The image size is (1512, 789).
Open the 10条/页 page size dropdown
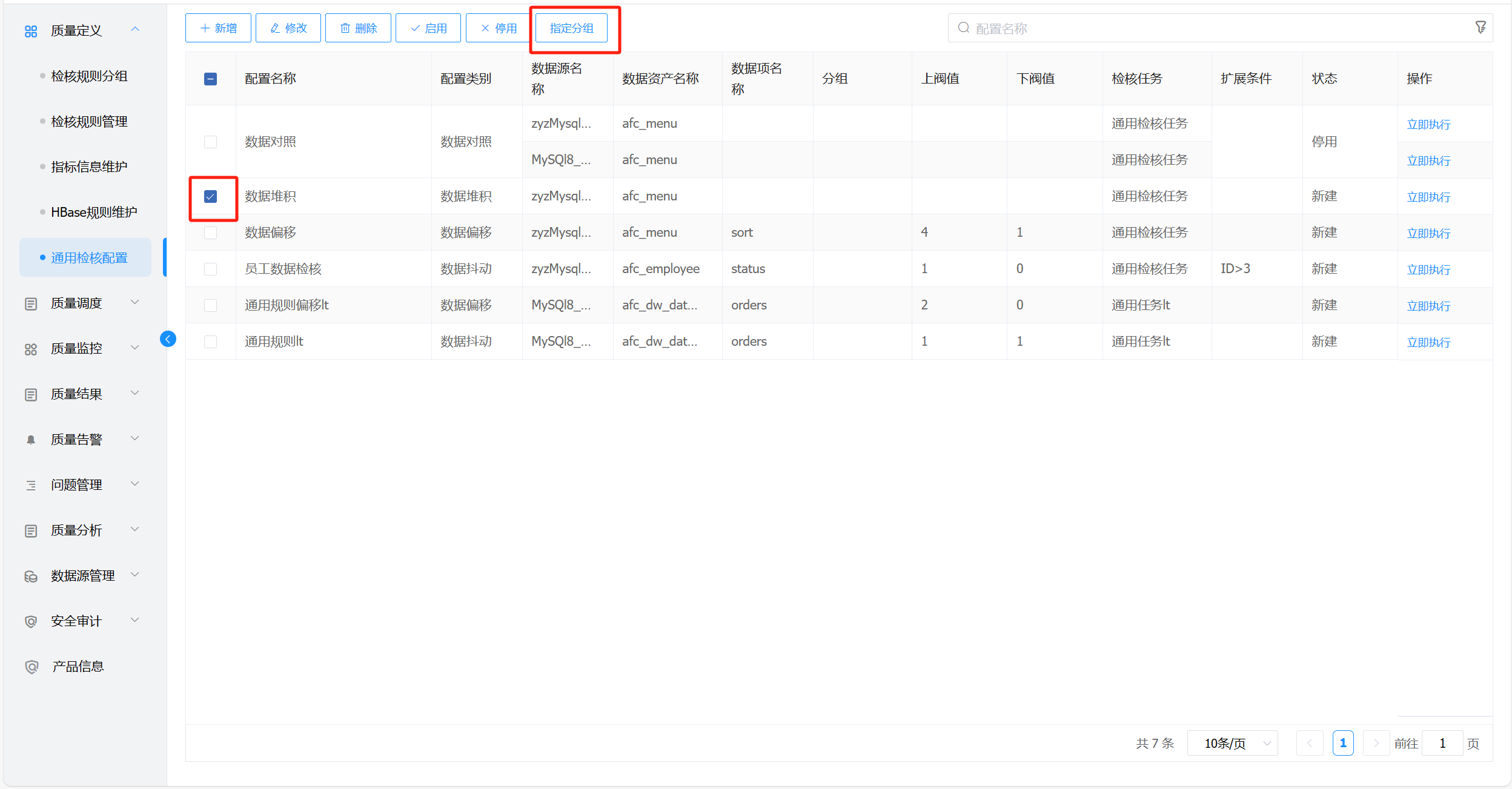pos(1232,743)
